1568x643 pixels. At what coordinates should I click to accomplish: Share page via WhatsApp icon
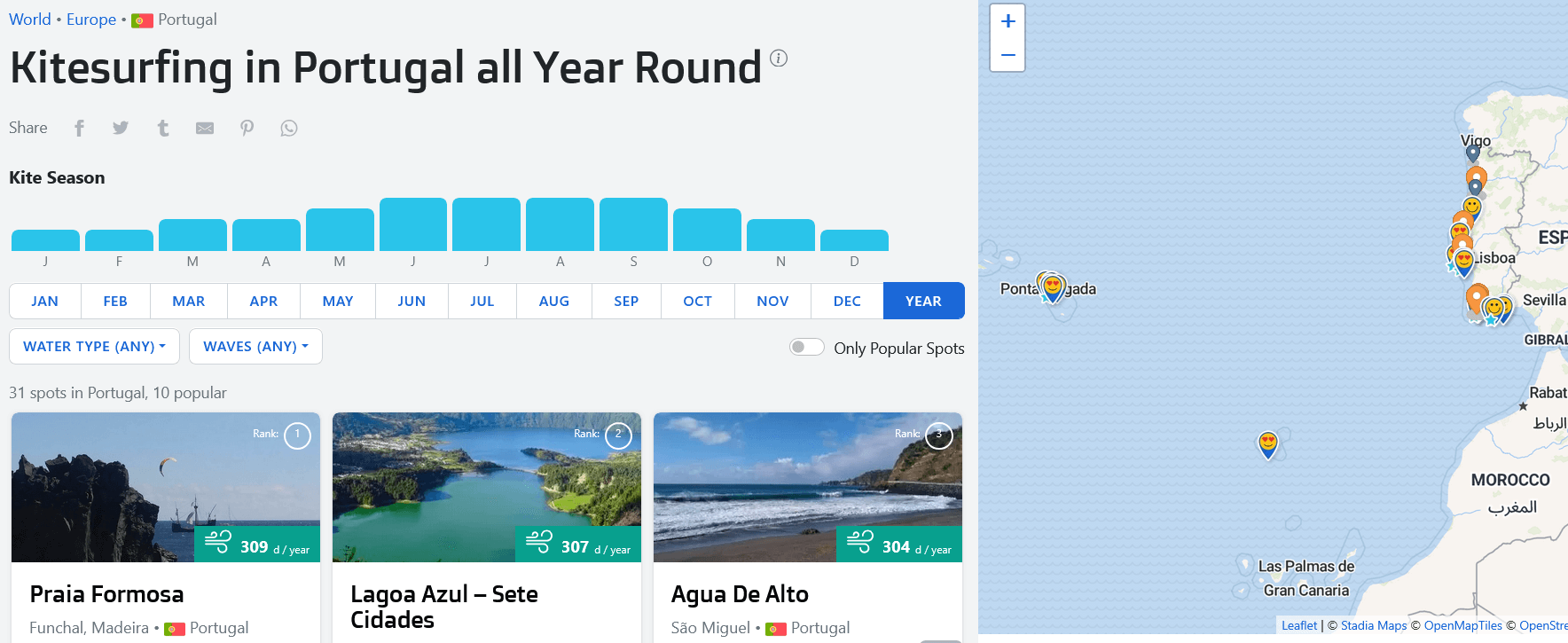click(x=289, y=129)
